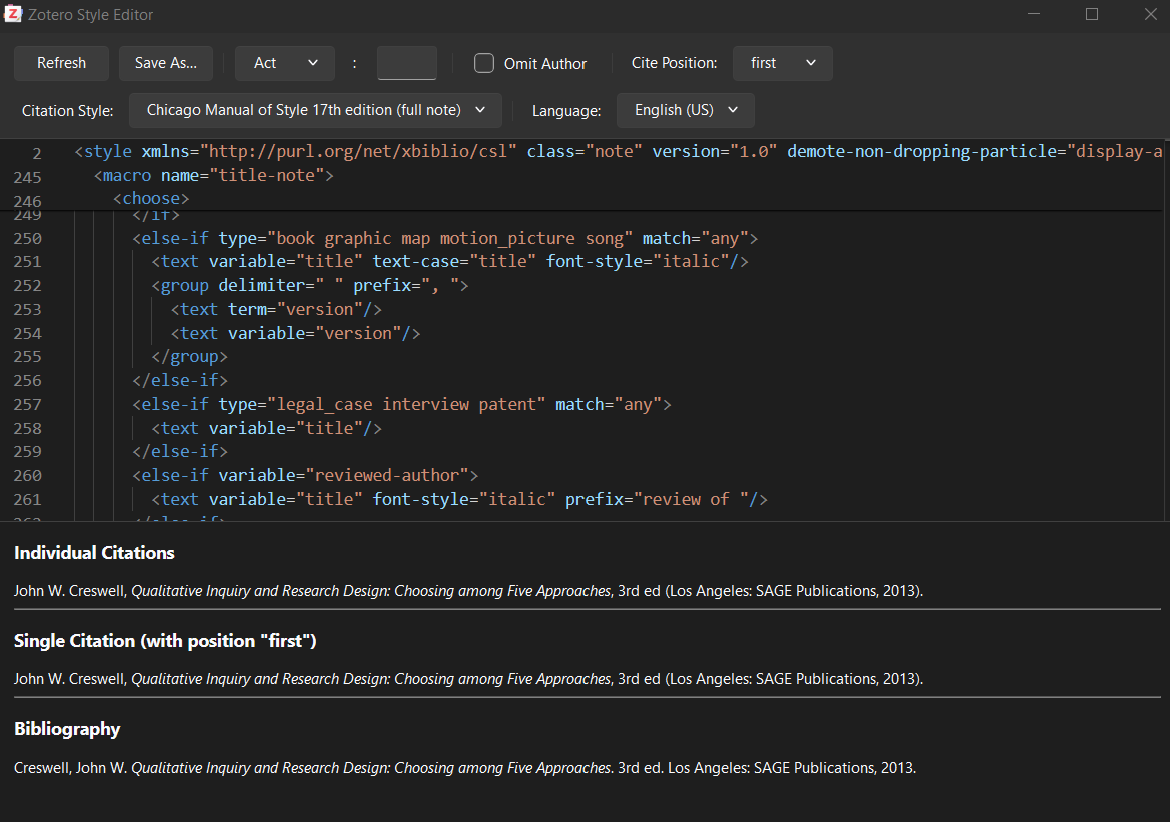Screen dimensions: 1170x822
Task: Click the Language label
Action: [566, 111]
